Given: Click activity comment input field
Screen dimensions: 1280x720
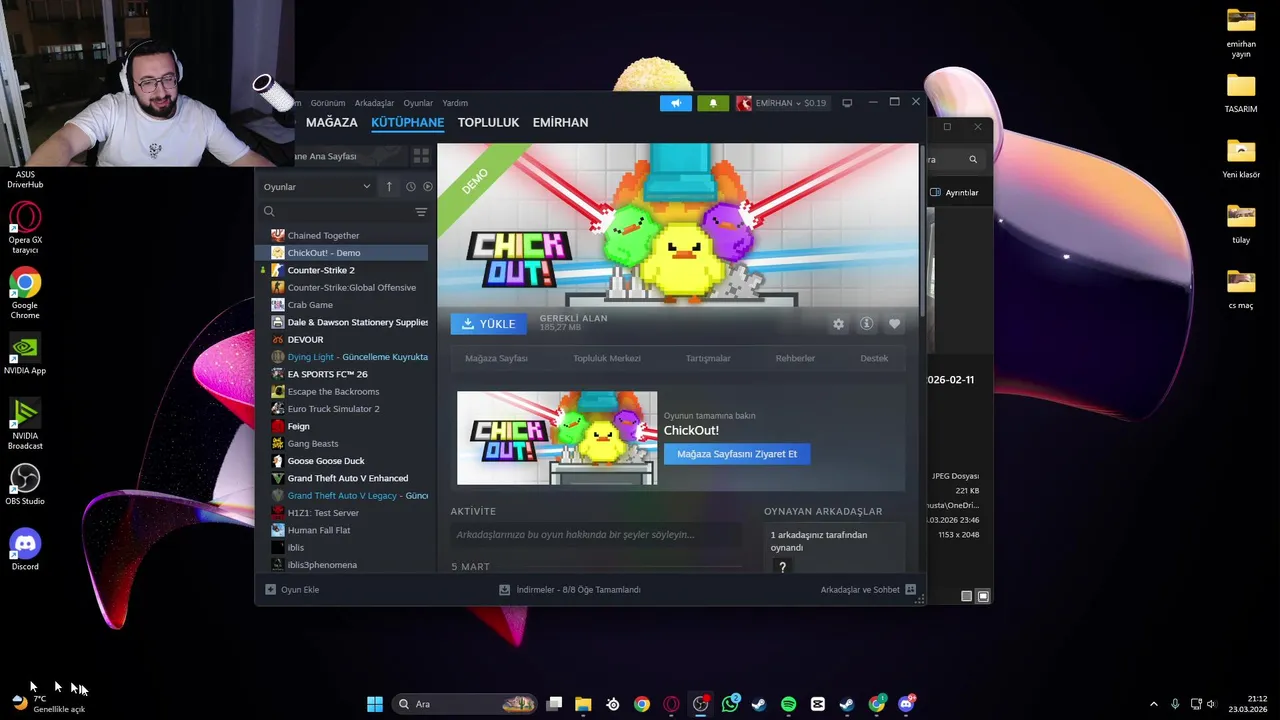Looking at the screenshot, I should [x=596, y=535].
